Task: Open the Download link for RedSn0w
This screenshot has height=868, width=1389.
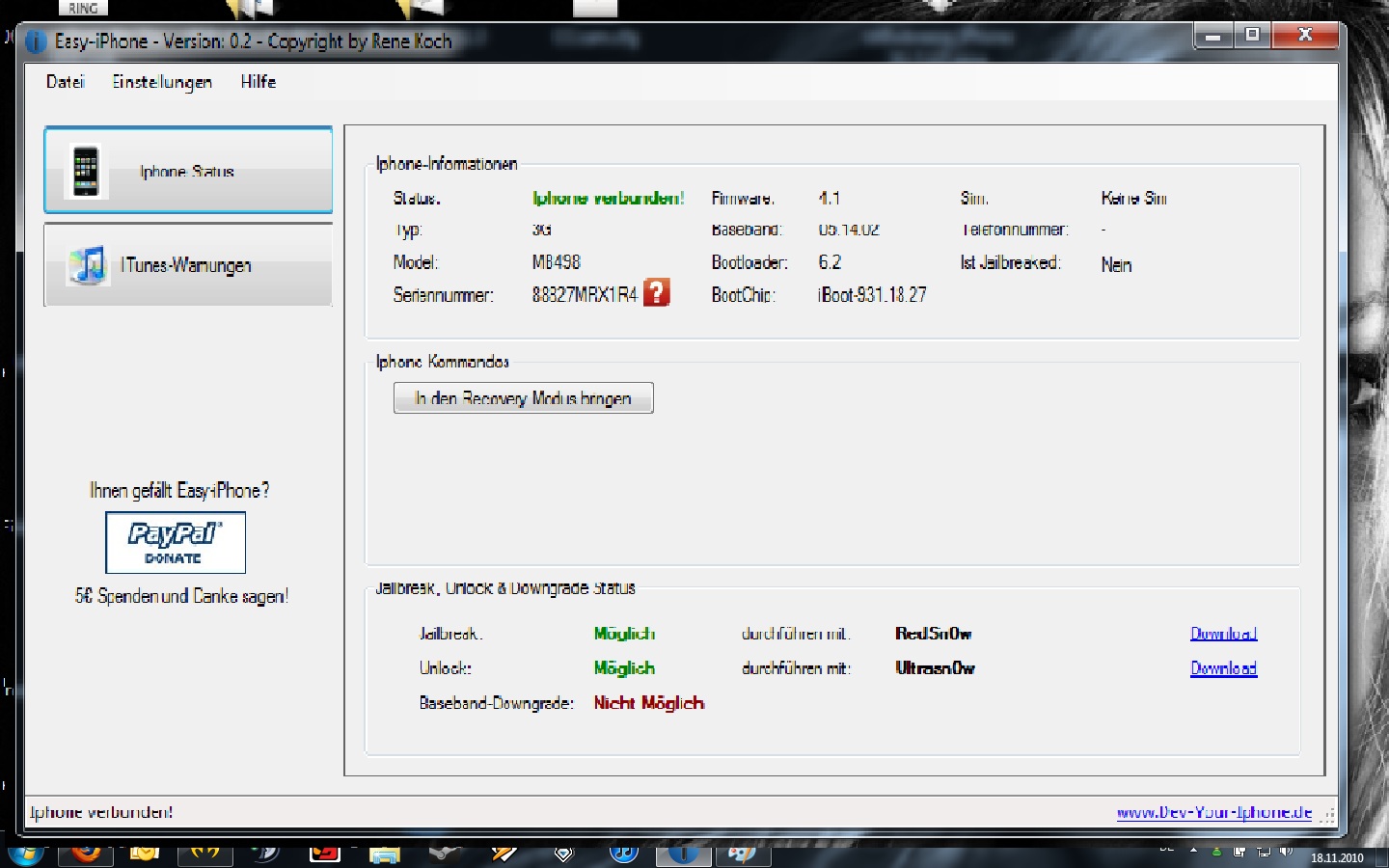Action: 1223,634
